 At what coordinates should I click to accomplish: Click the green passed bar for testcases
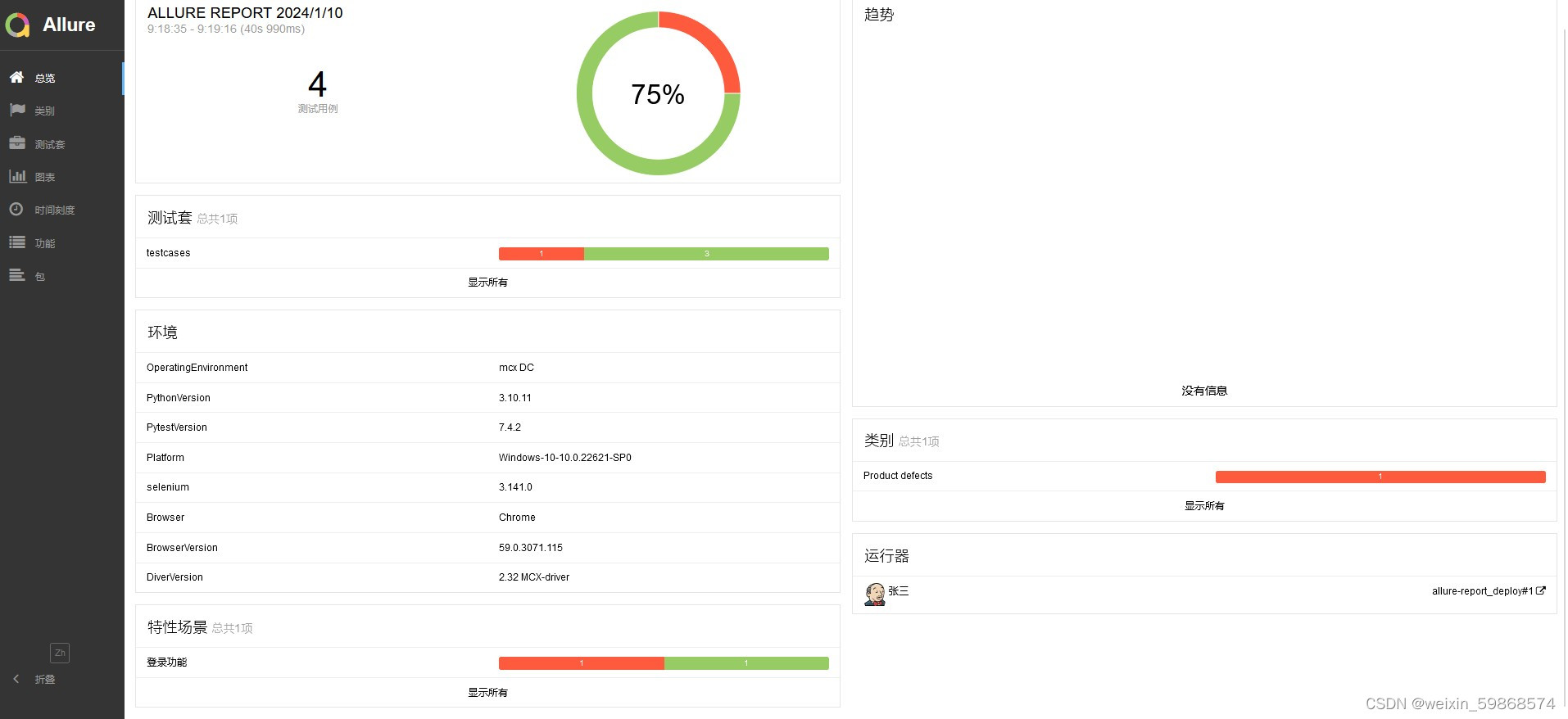706,254
